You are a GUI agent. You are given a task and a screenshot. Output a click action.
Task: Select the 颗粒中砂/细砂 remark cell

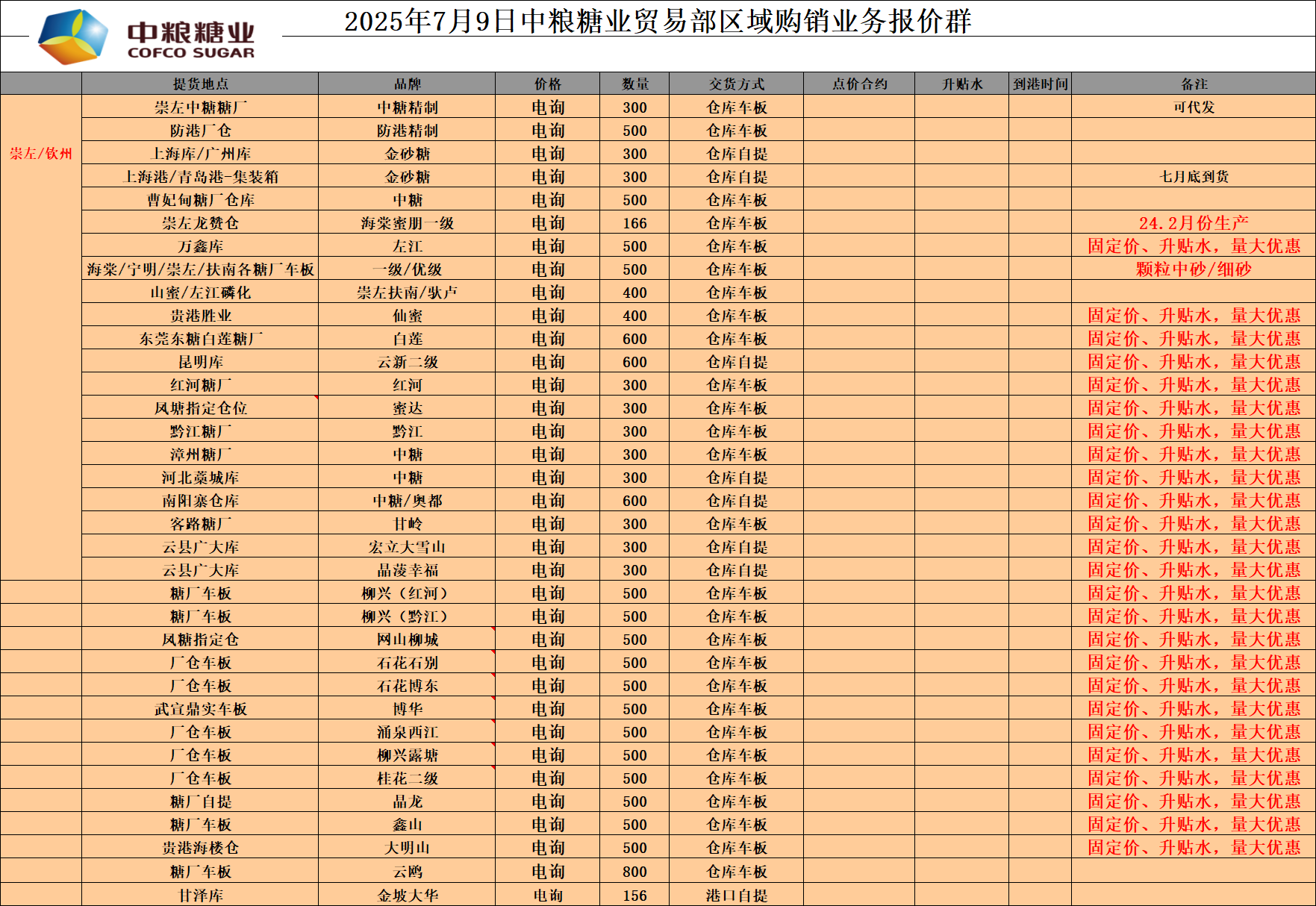(x=1194, y=269)
